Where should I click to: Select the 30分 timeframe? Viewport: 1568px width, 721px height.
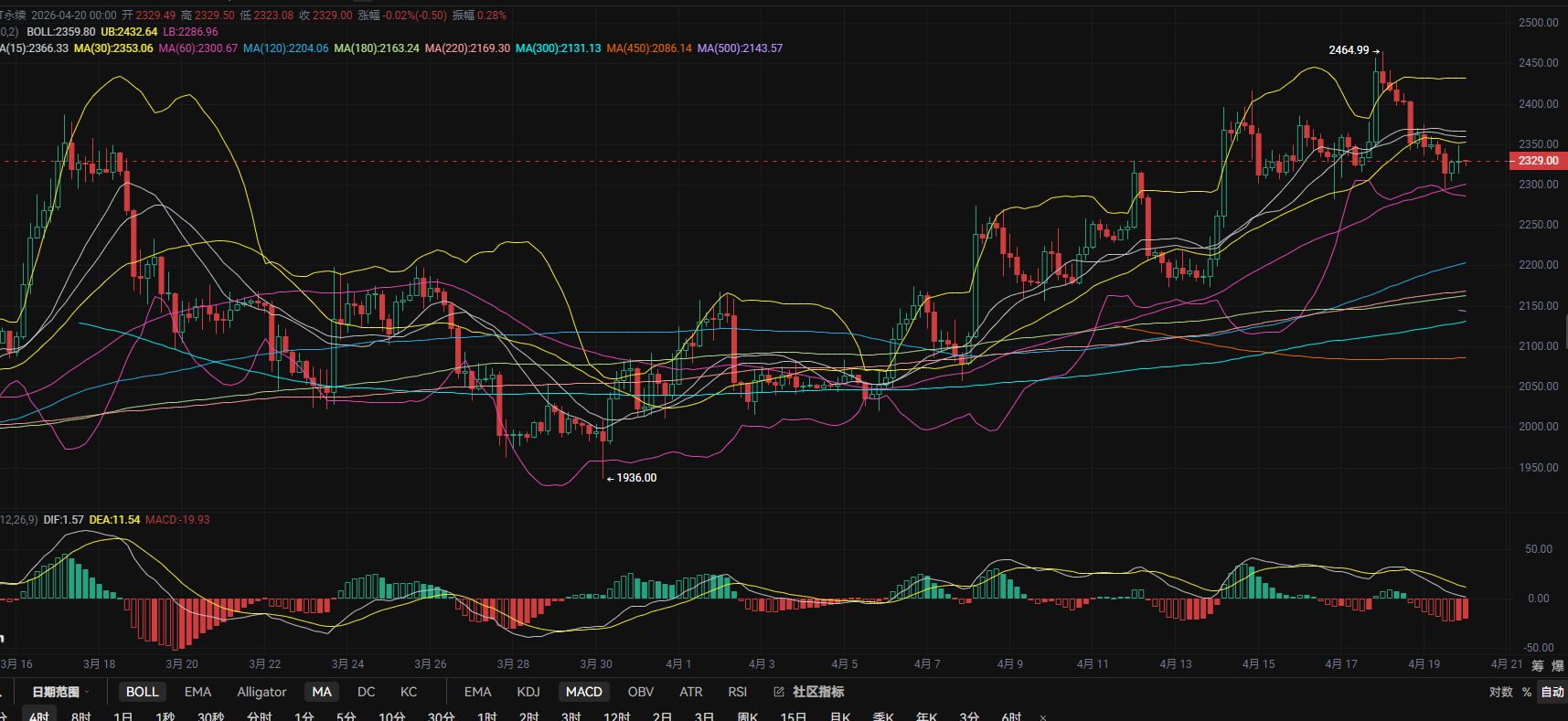coord(441,716)
